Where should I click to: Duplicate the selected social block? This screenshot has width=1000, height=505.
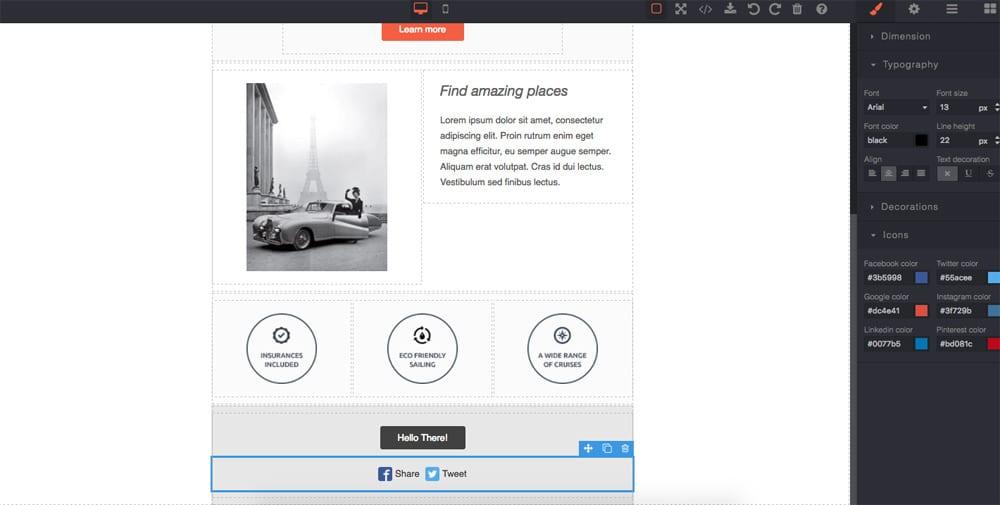click(607, 449)
